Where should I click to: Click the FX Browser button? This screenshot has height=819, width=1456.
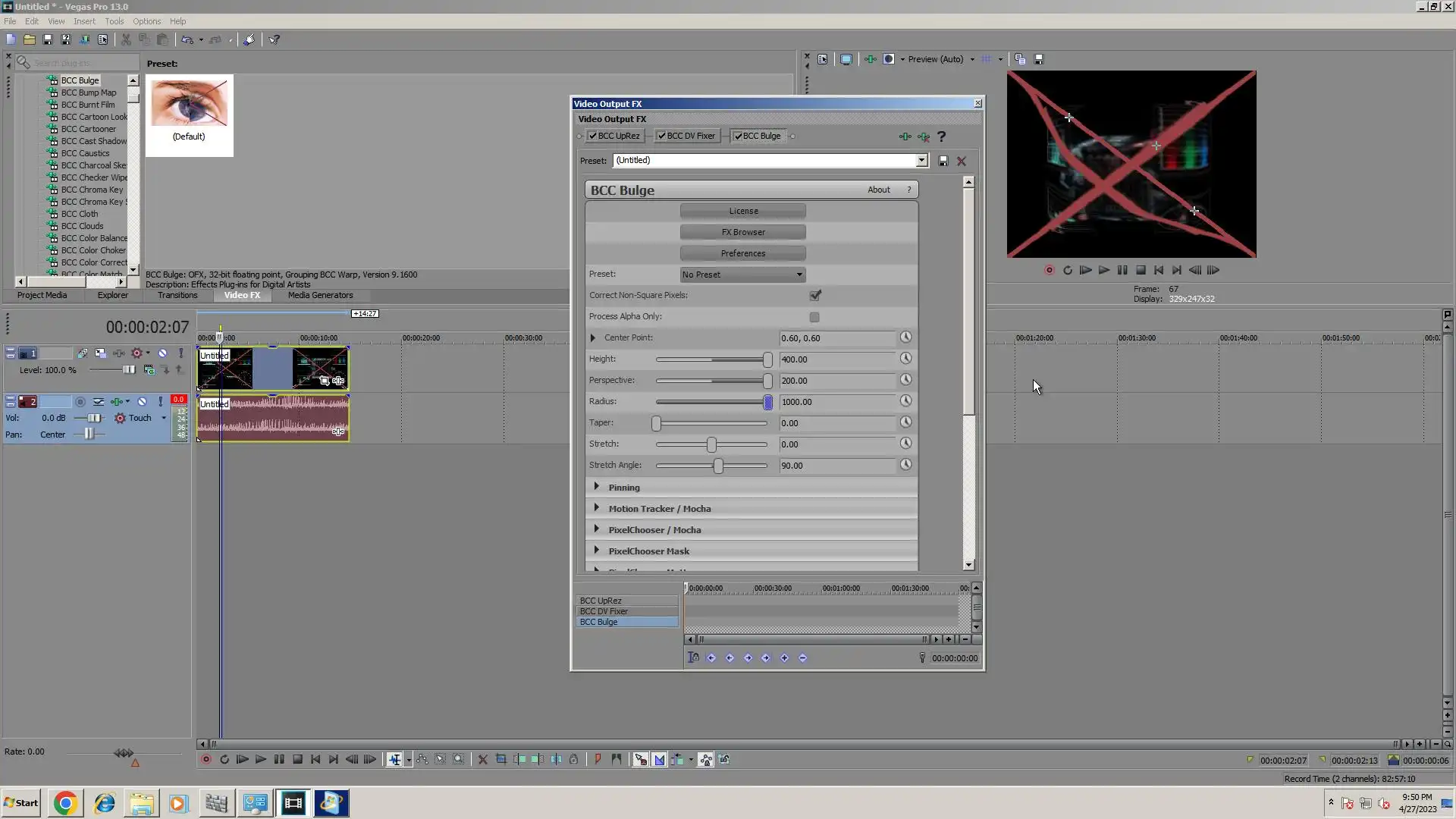pyautogui.click(x=742, y=232)
